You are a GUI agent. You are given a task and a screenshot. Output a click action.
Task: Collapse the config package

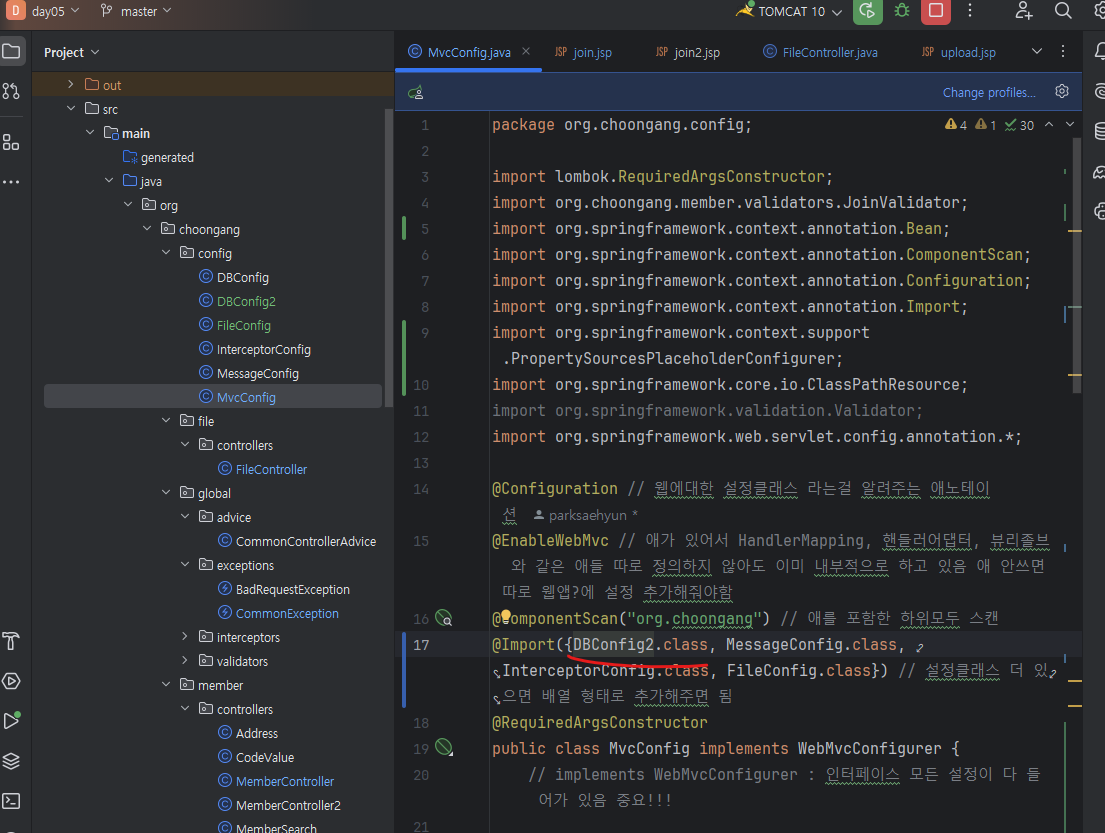(x=166, y=252)
